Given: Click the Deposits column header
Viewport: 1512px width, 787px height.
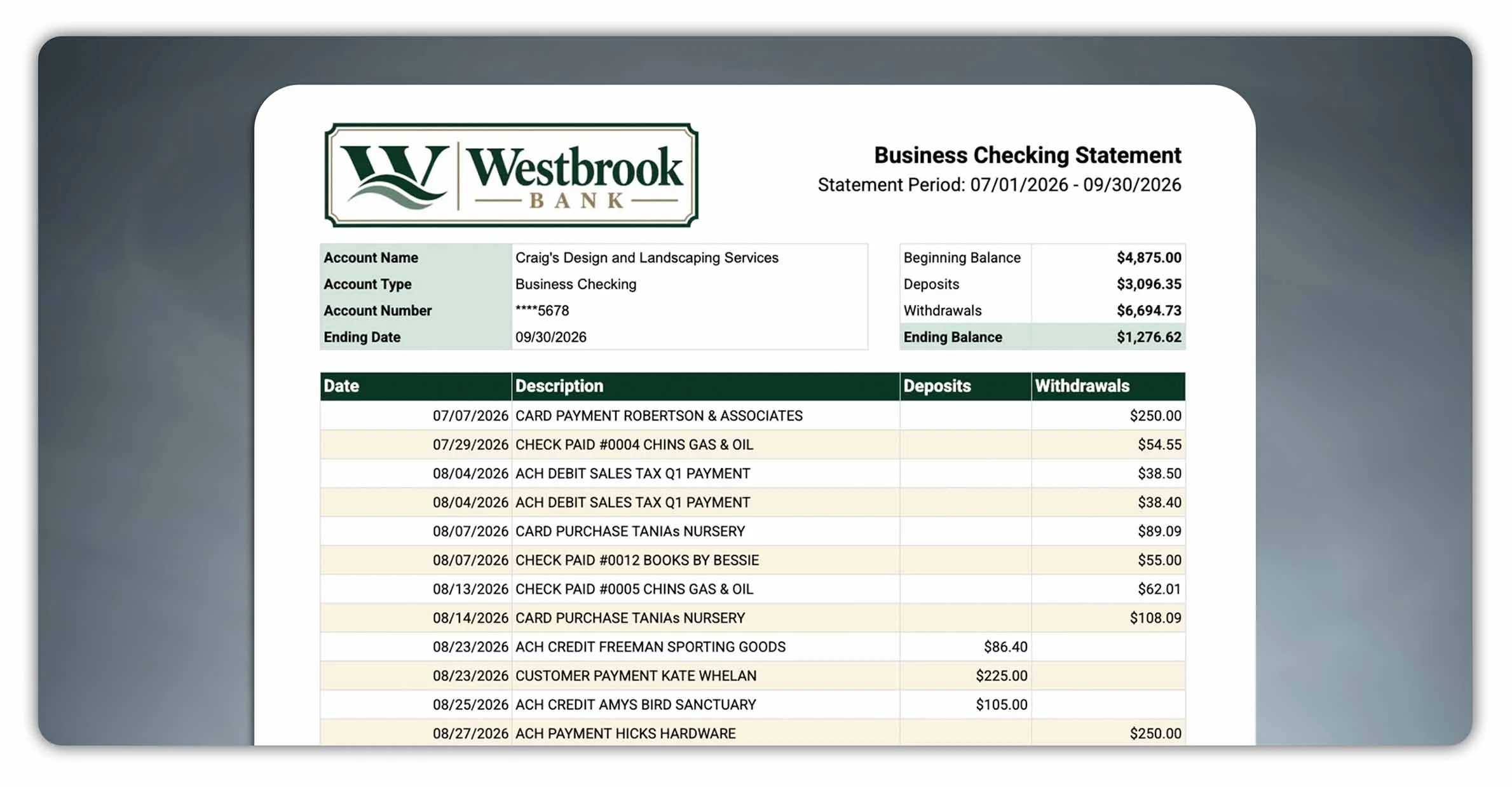Looking at the screenshot, I should pyautogui.click(x=965, y=386).
